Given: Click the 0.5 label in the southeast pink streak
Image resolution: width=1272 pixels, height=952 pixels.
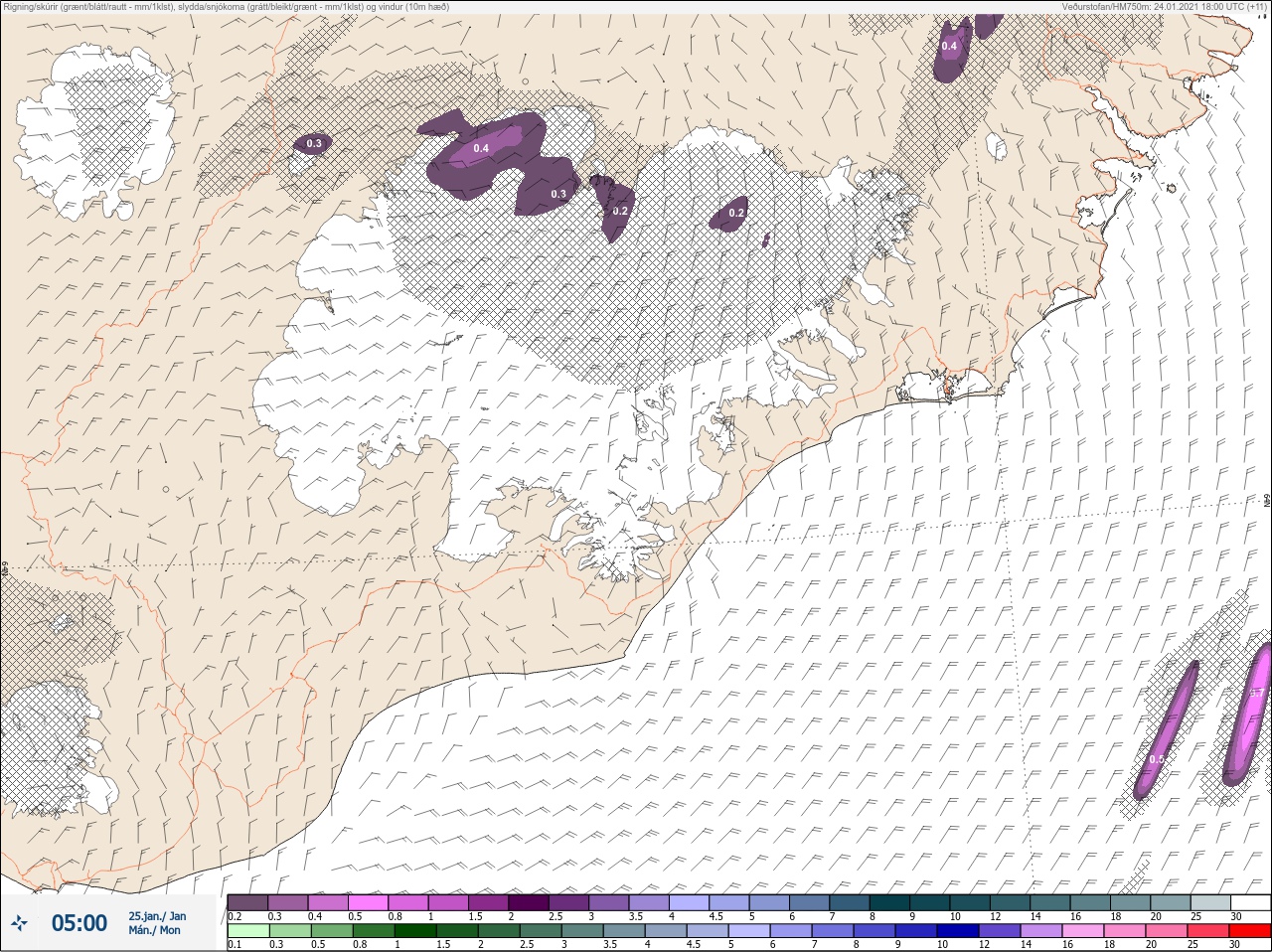Looking at the screenshot, I should coord(1156,759).
